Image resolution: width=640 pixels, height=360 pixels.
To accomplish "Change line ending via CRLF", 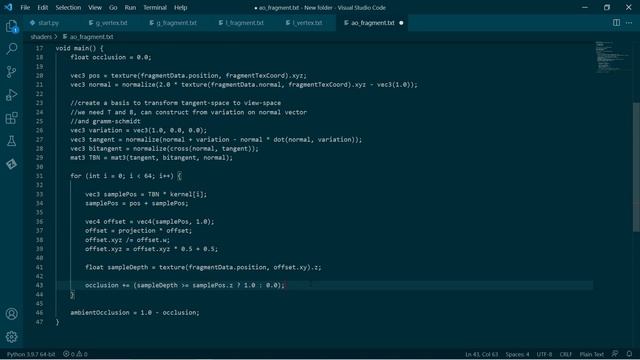I will (565, 354).
